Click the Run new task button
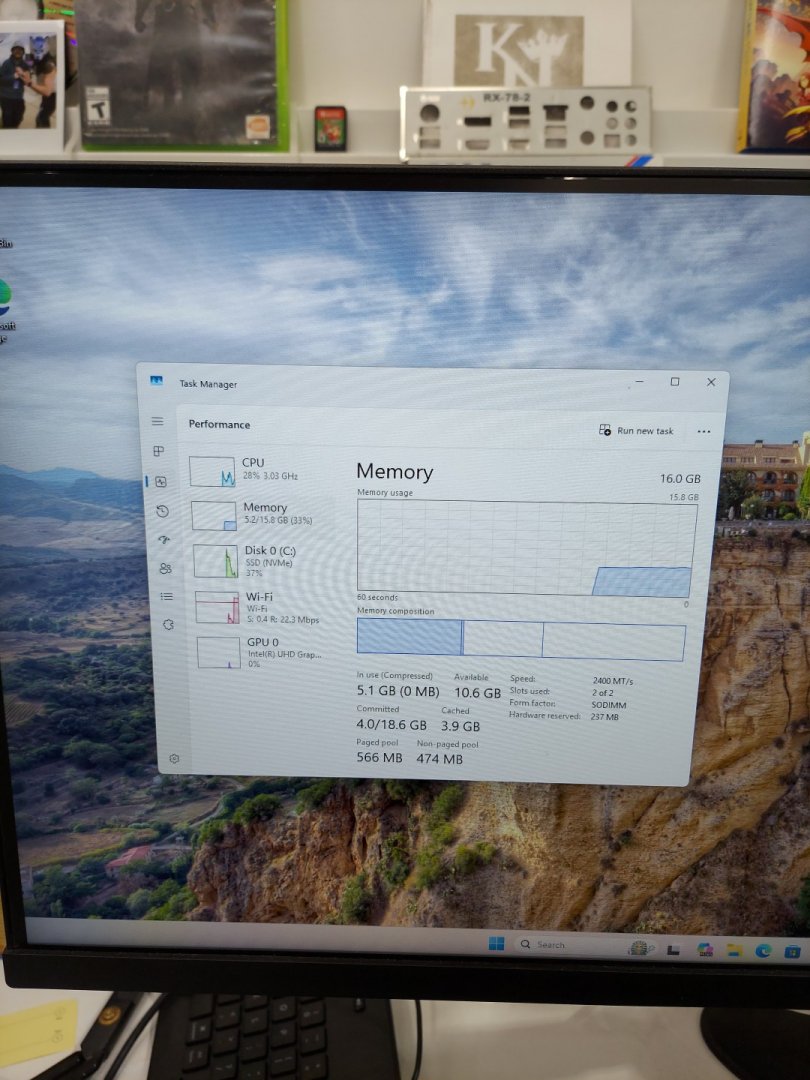This screenshot has width=810, height=1080. (x=636, y=431)
